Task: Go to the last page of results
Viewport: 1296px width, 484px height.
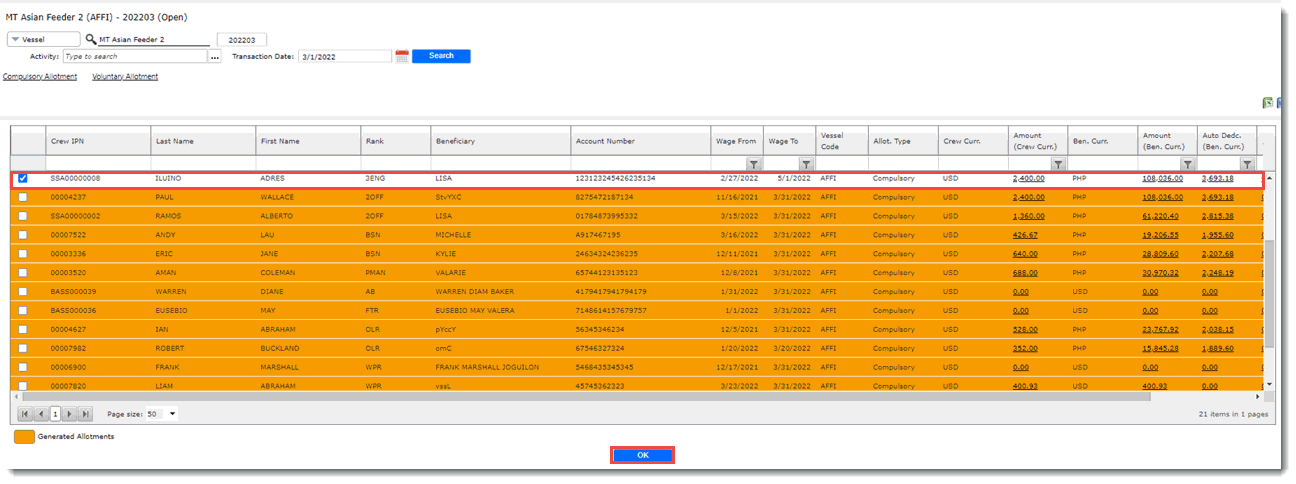Action: (x=85, y=414)
